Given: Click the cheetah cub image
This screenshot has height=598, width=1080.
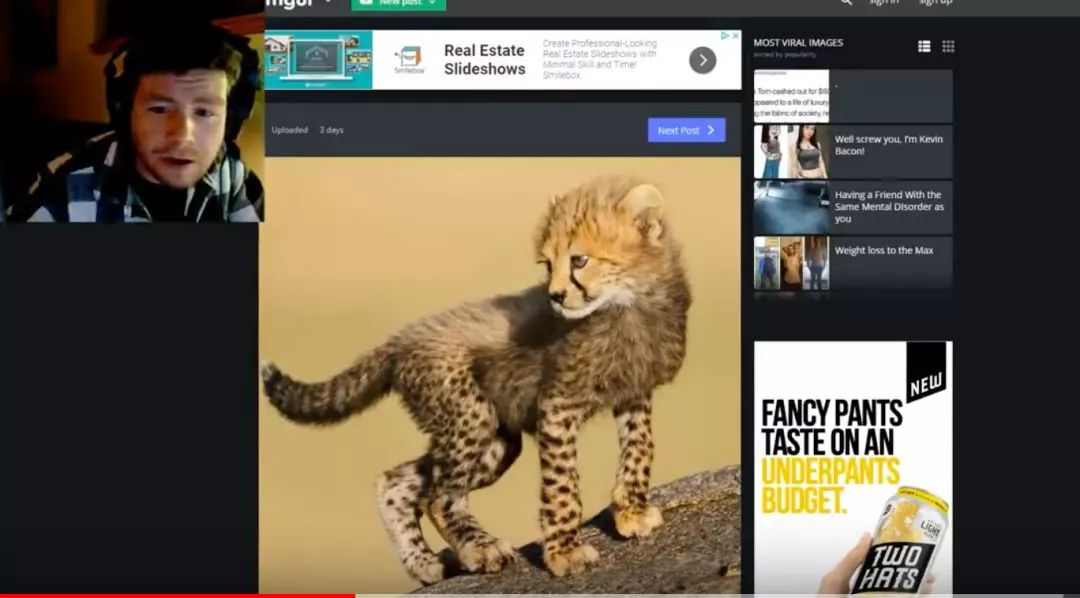Looking at the screenshot, I should tap(500, 375).
